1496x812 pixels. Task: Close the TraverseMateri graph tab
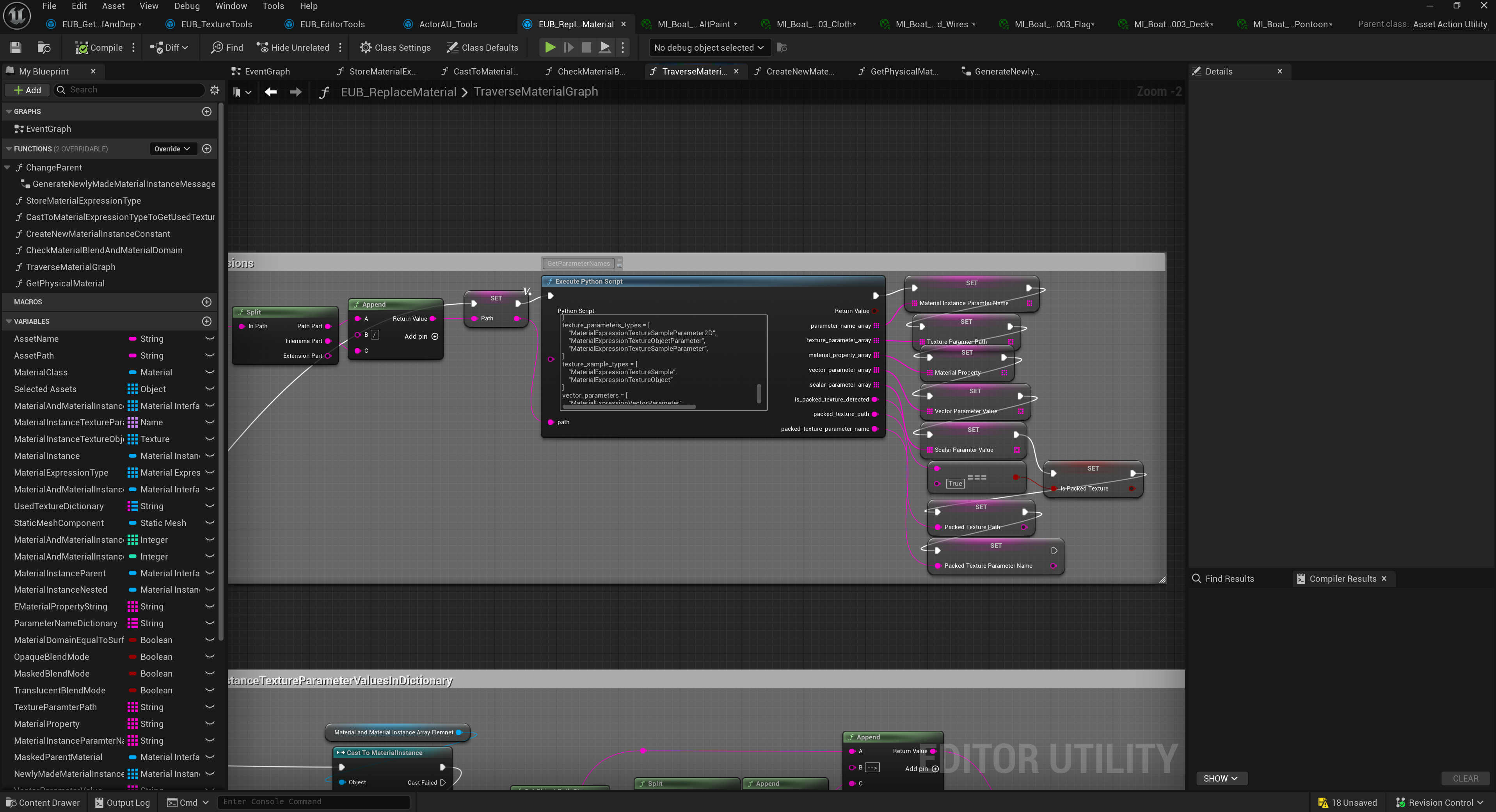pos(736,71)
